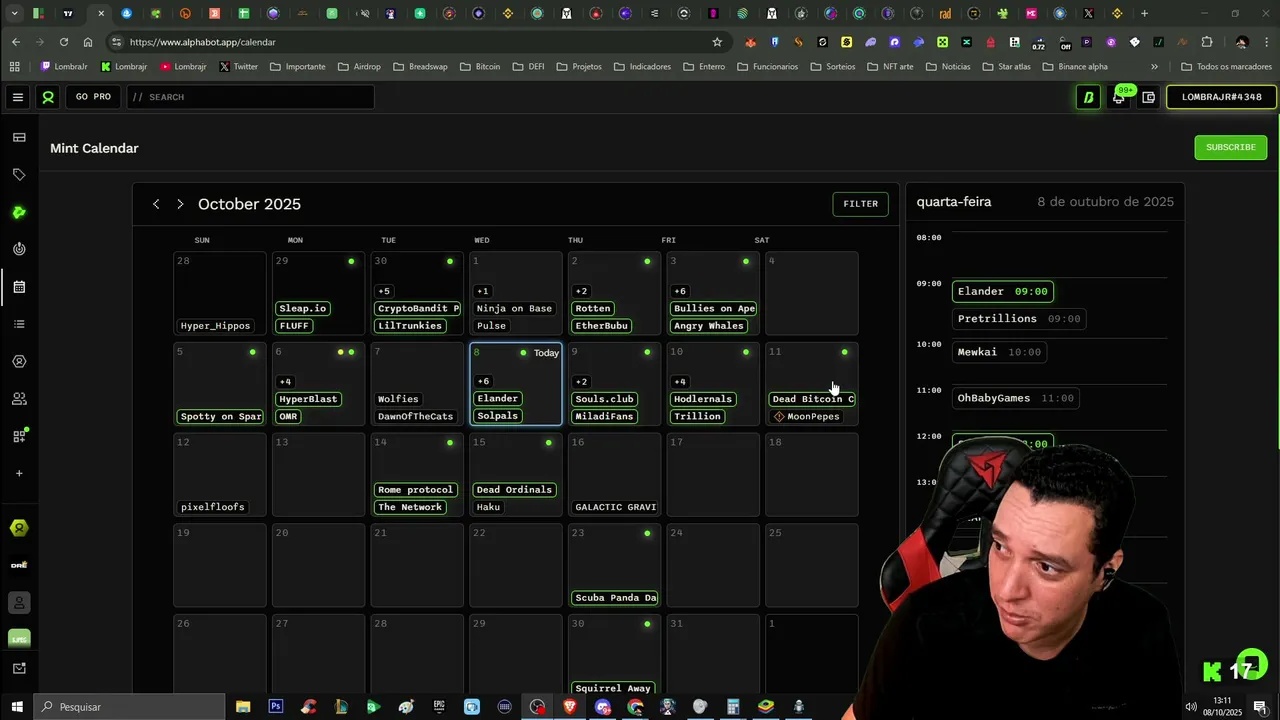Open the tag icon in left sidebar
This screenshot has height=720, width=1280.
19,175
